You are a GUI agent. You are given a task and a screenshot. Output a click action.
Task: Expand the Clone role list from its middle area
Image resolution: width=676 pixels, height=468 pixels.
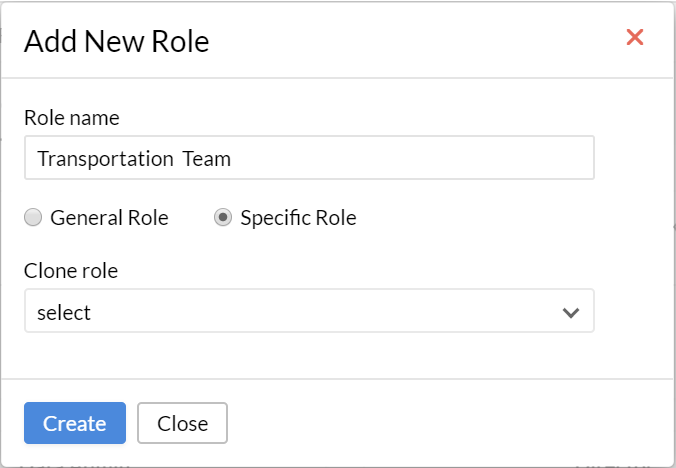[309, 311]
